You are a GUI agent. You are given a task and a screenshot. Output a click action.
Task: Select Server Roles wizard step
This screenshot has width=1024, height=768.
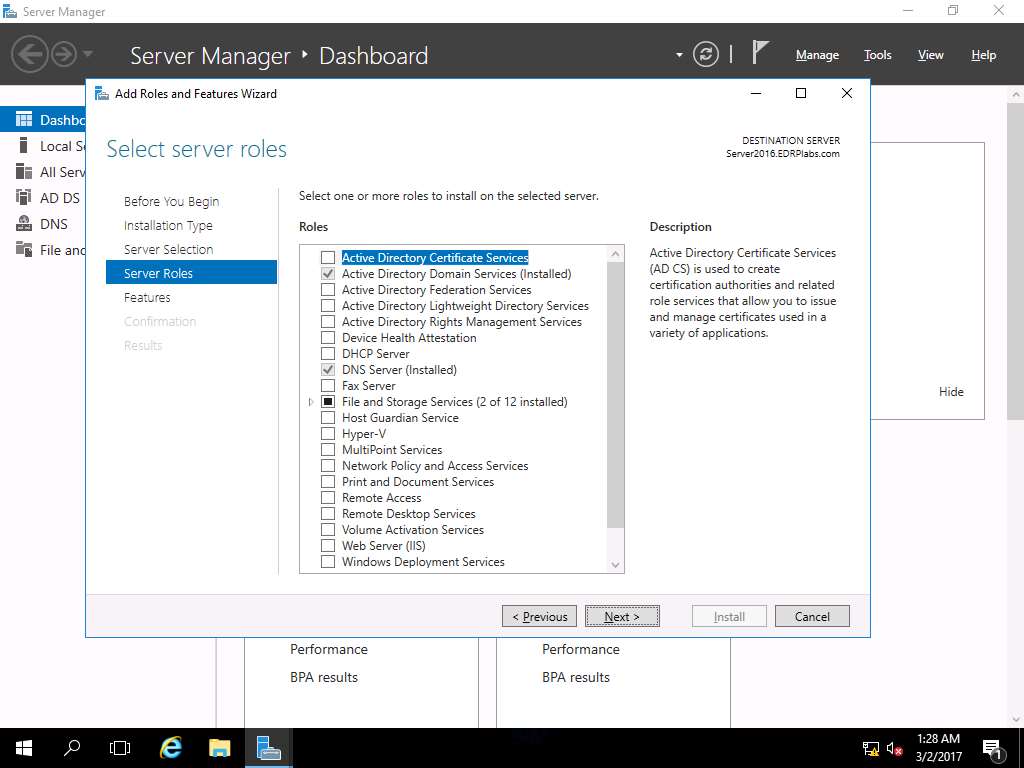[191, 273]
